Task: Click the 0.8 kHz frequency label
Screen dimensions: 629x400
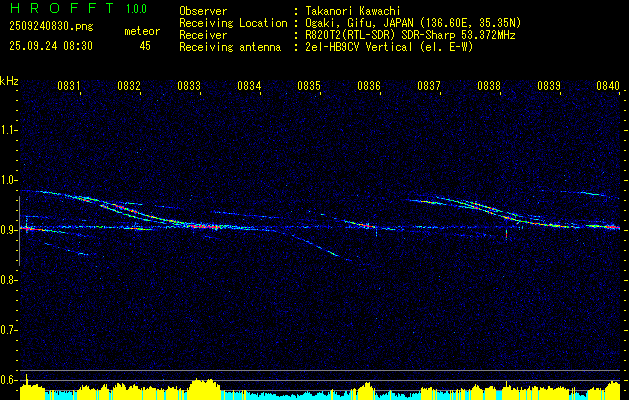Action: pos(8,280)
